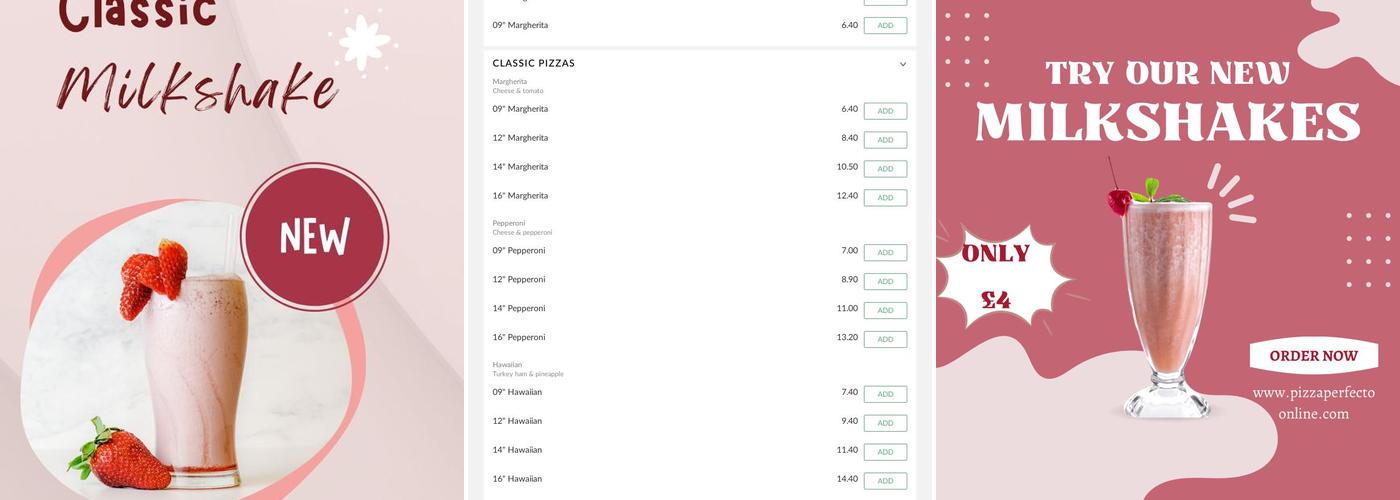Add the 16" Hawaiian pizza

885,481
